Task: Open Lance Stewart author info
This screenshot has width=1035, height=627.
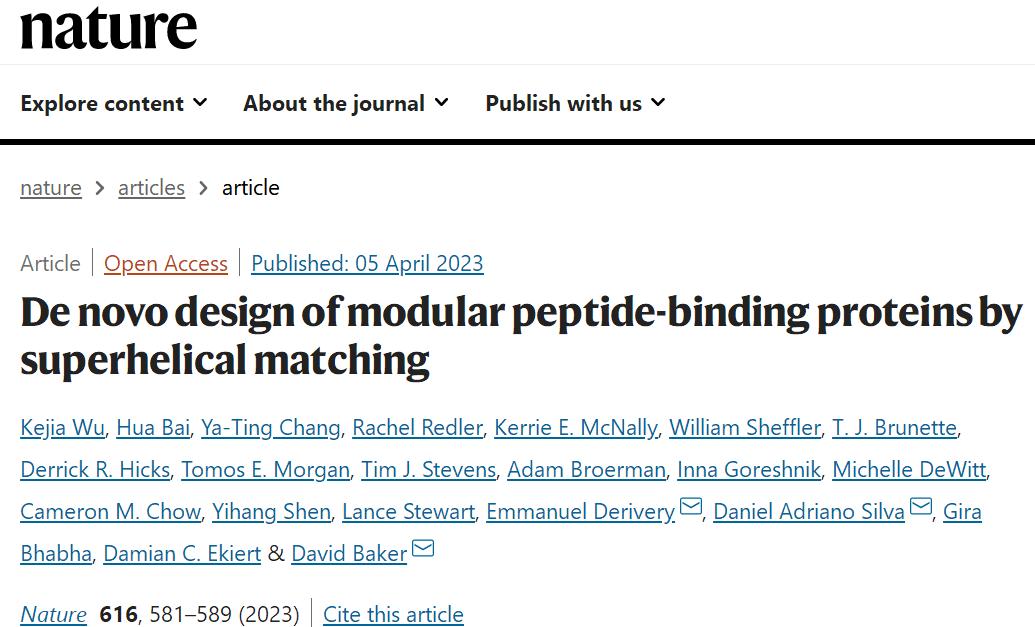Action: coord(408,512)
